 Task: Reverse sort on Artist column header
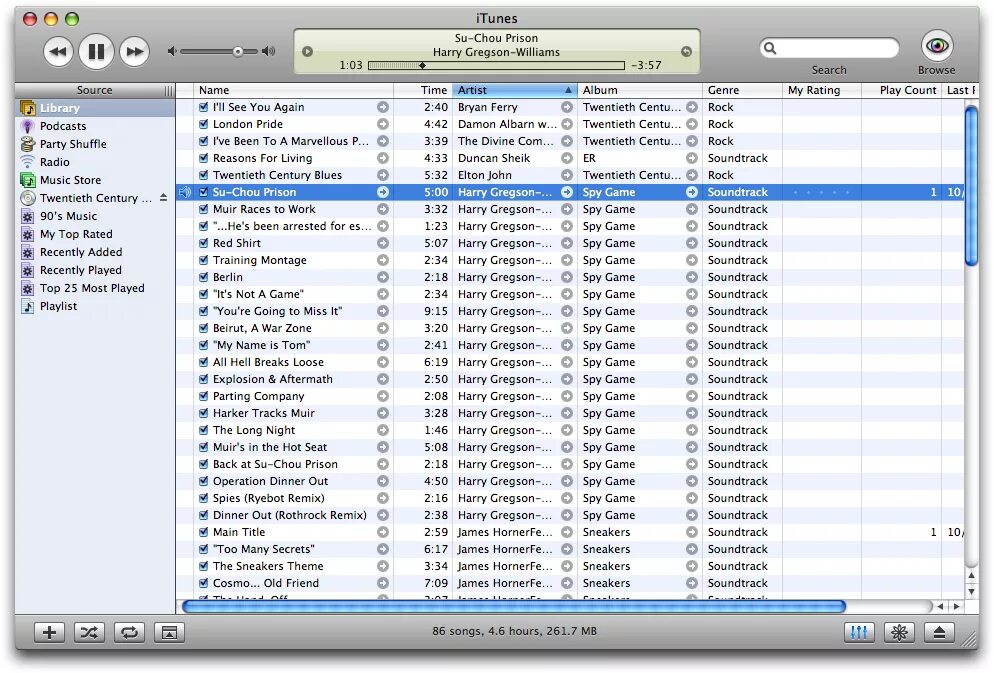pyautogui.click(x=514, y=90)
